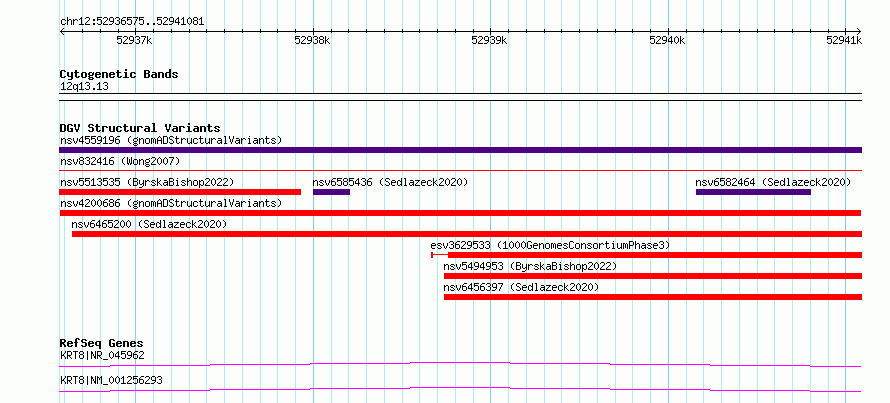Viewport: 890px width, 403px height.
Task: Click the nsv5513535 ByrskaBishop2022 red bar
Action: click(x=180, y=192)
